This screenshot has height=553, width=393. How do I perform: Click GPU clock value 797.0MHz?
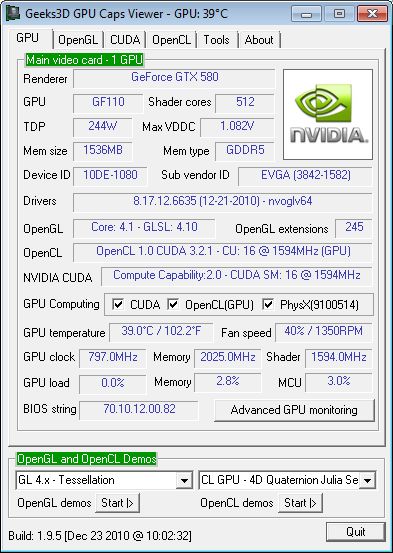click(113, 358)
